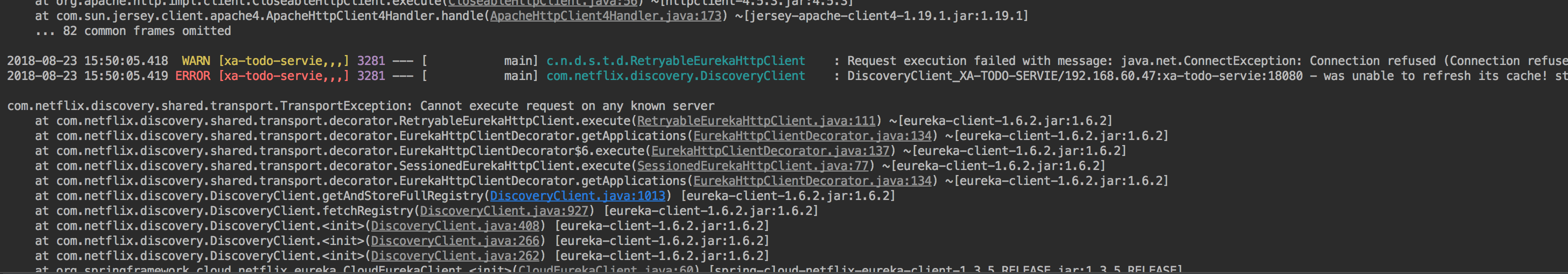Viewport: 1568px width, 274px height.
Task: Click the EurekaHttpClientDecorator$6.execute method text
Action: [x=522, y=150]
